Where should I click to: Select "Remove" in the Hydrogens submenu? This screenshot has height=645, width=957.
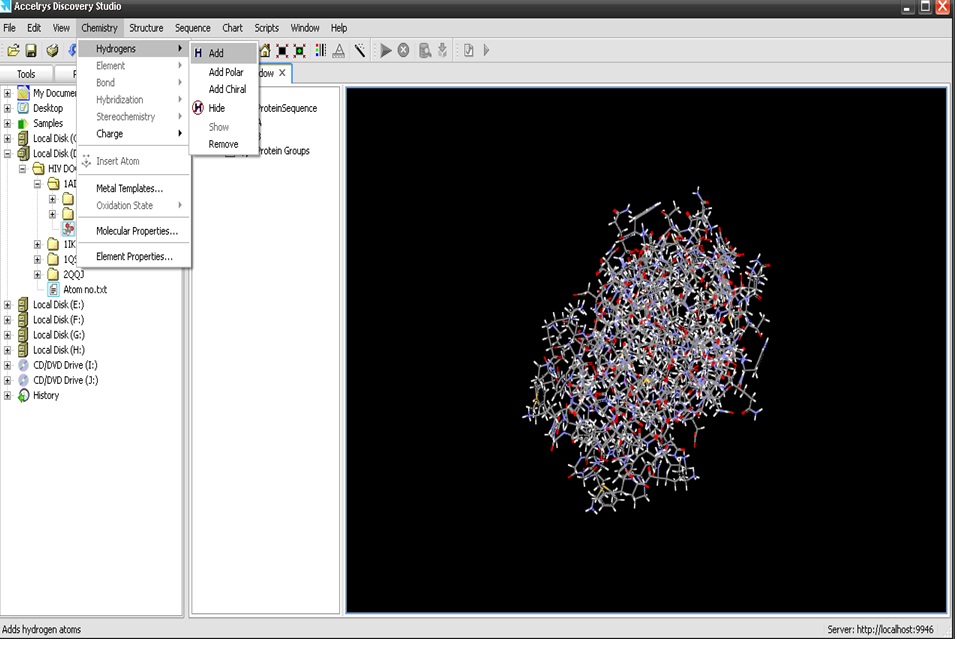click(x=223, y=143)
